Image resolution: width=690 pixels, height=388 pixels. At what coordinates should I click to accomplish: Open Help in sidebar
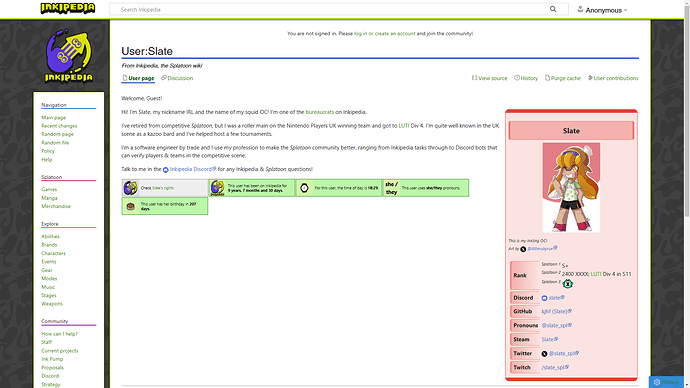tap(47, 160)
